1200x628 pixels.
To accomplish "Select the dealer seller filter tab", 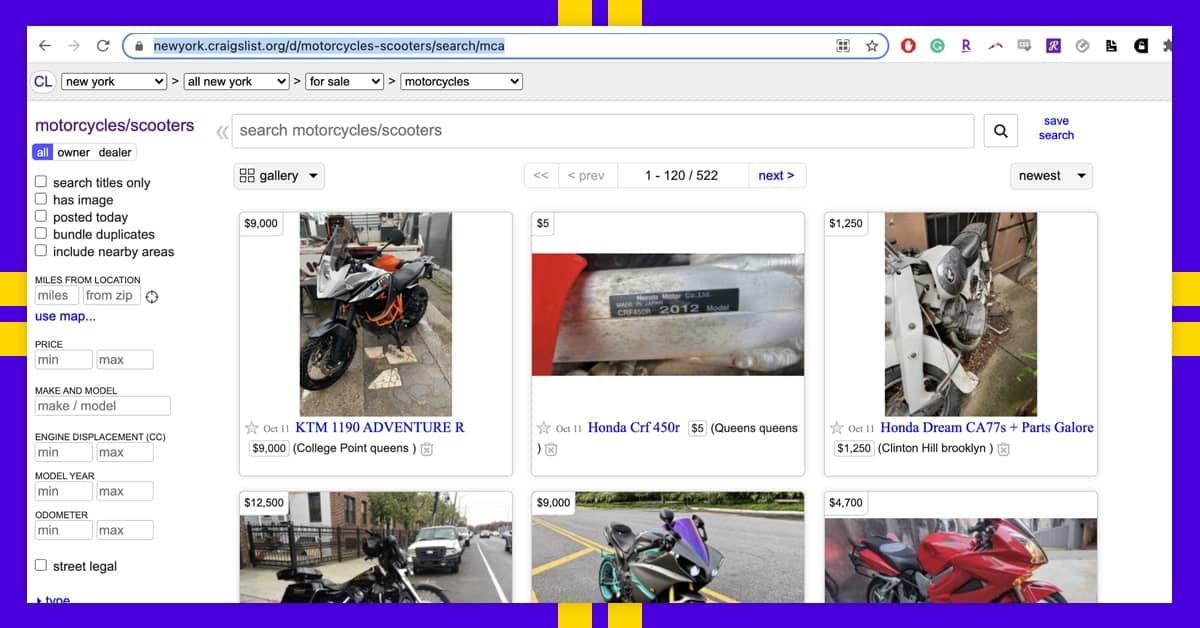I will pos(115,153).
